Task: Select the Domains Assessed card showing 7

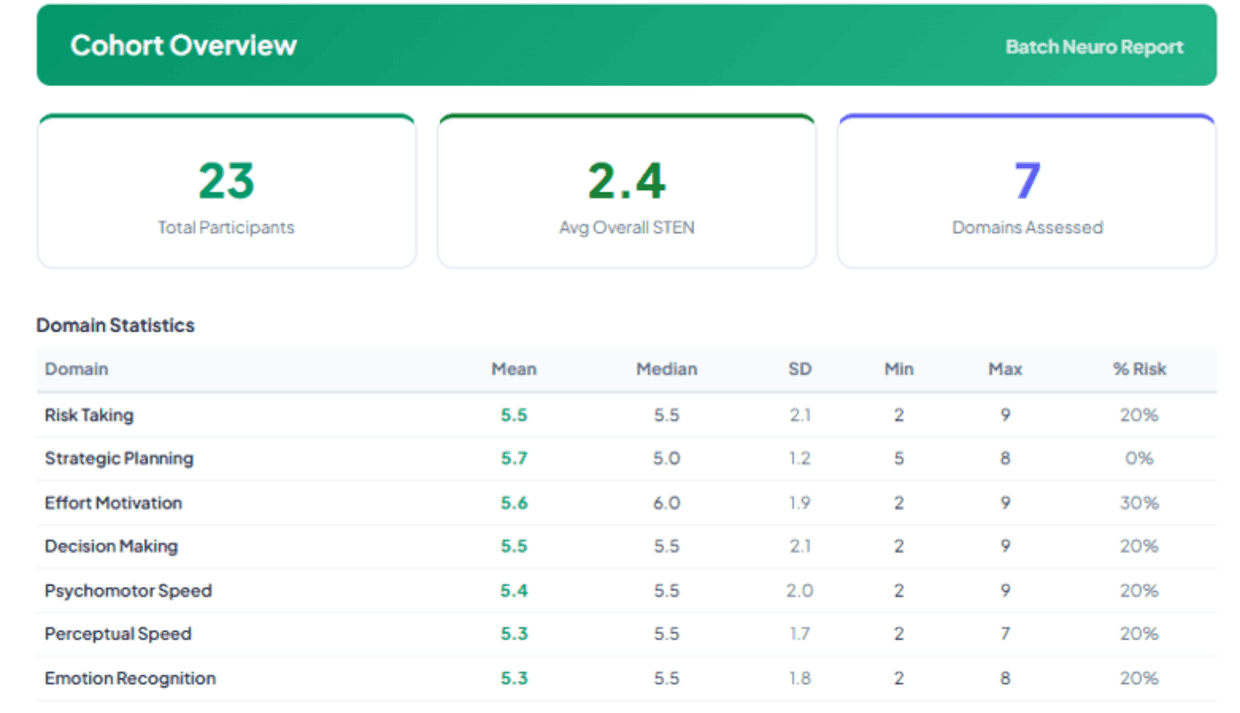Action: click(1027, 191)
